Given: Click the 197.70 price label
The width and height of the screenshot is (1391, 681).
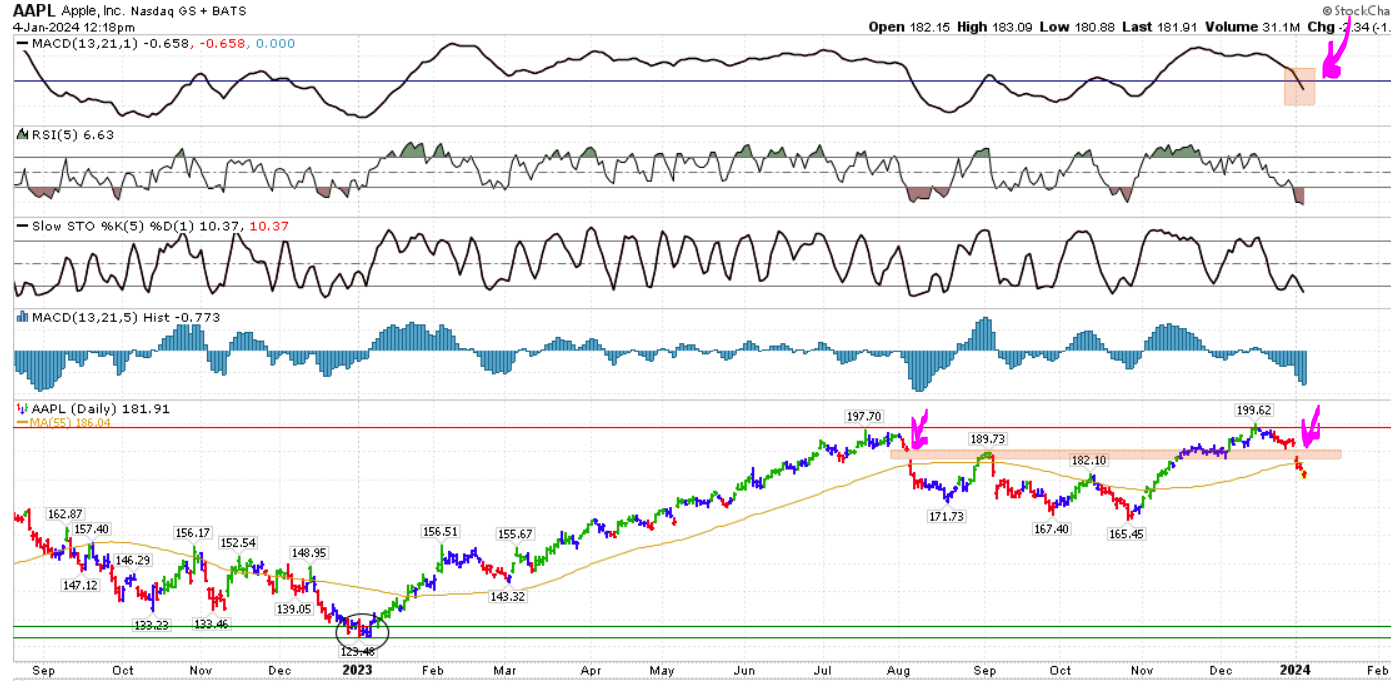Looking at the screenshot, I should tap(866, 415).
